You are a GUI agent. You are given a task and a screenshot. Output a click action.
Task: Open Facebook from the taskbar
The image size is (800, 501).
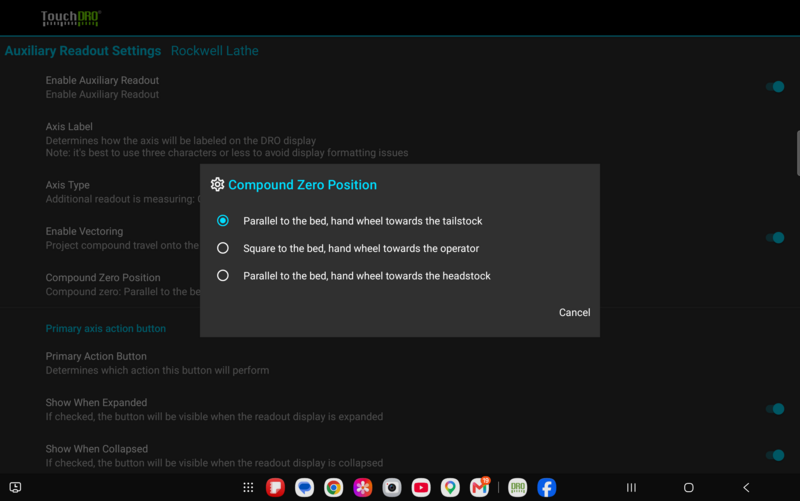point(546,488)
